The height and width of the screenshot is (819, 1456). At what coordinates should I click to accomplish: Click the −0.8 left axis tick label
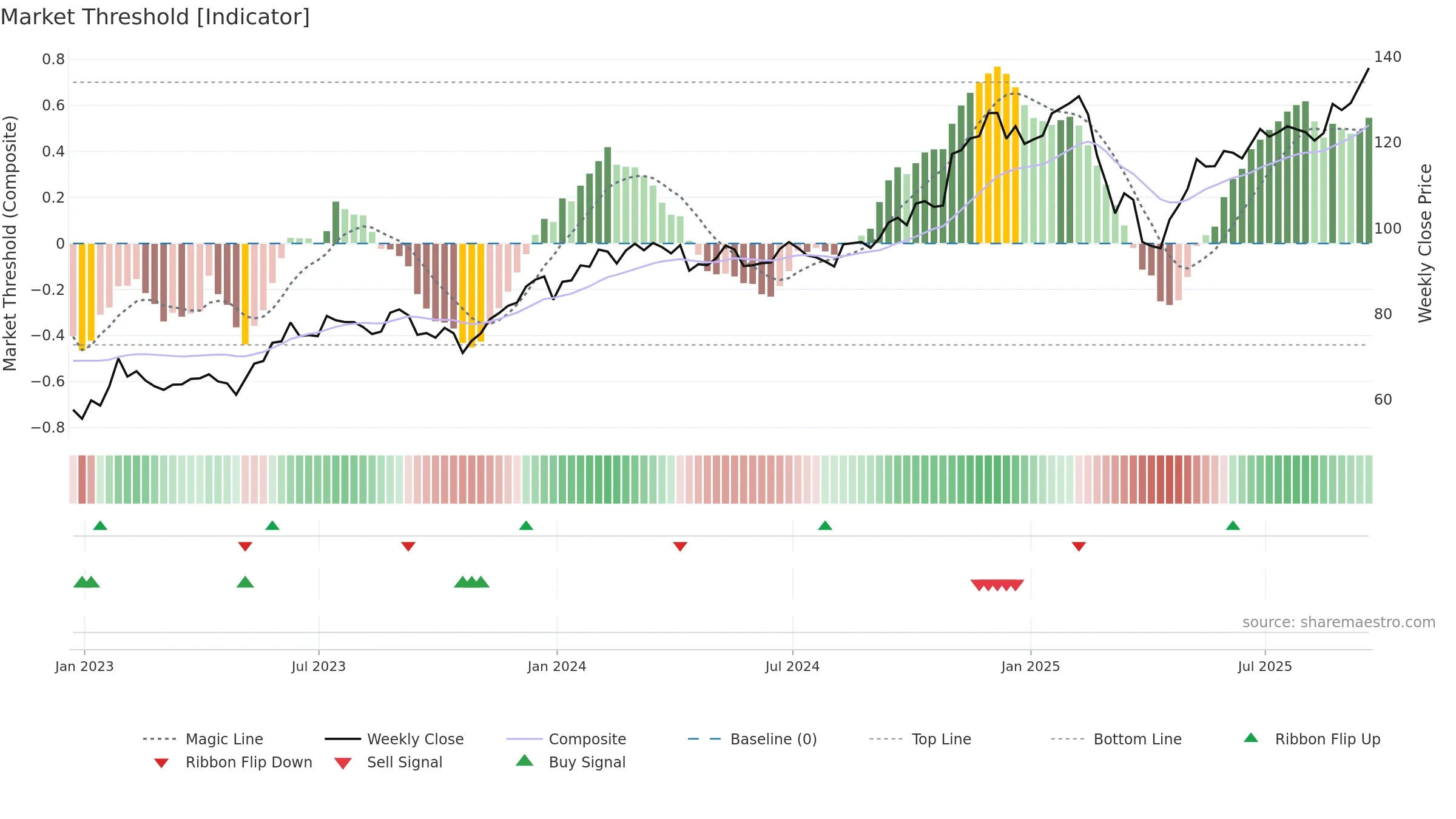tap(48, 428)
